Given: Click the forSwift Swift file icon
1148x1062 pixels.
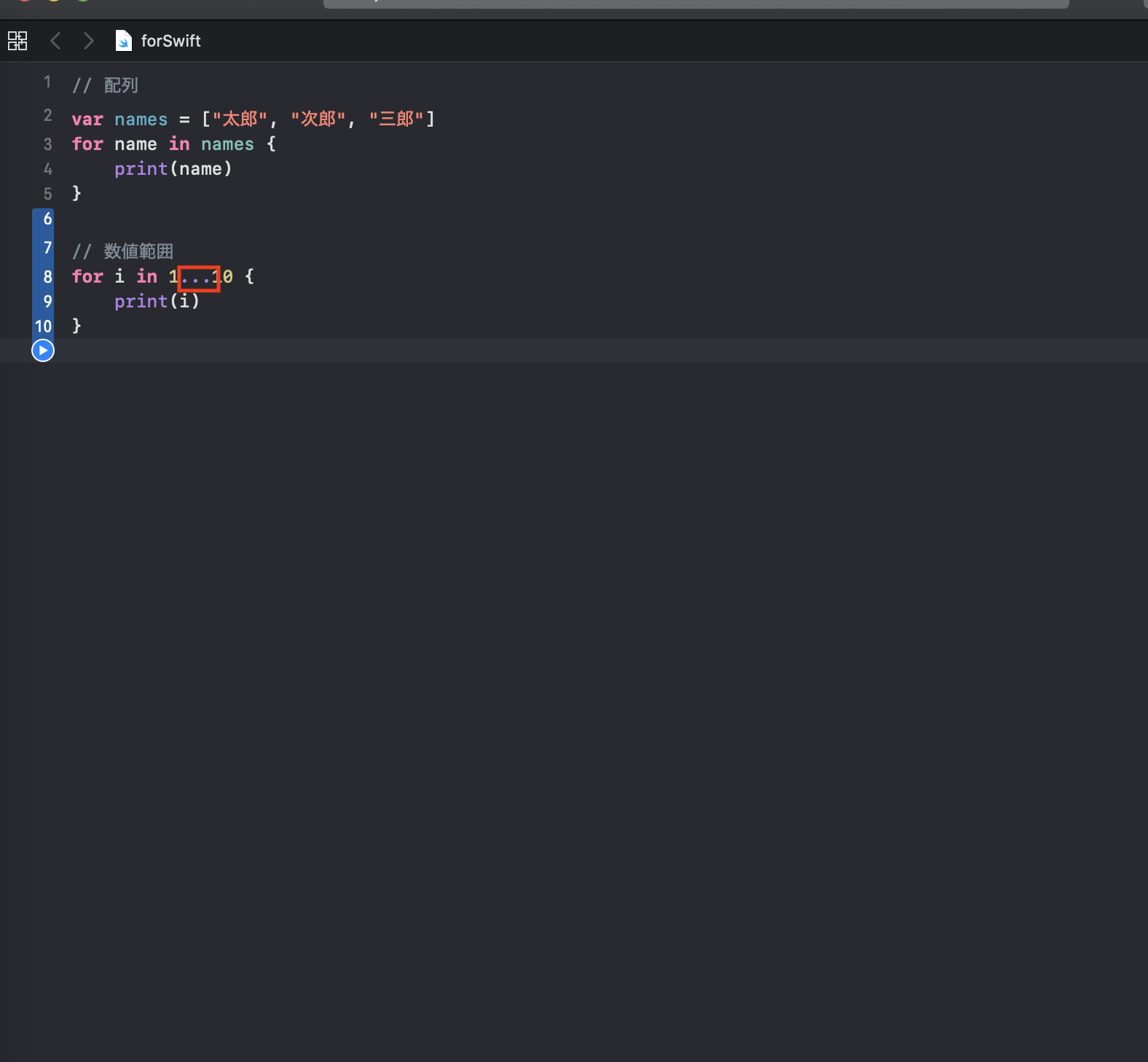Looking at the screenshot, I should [124, 41].
